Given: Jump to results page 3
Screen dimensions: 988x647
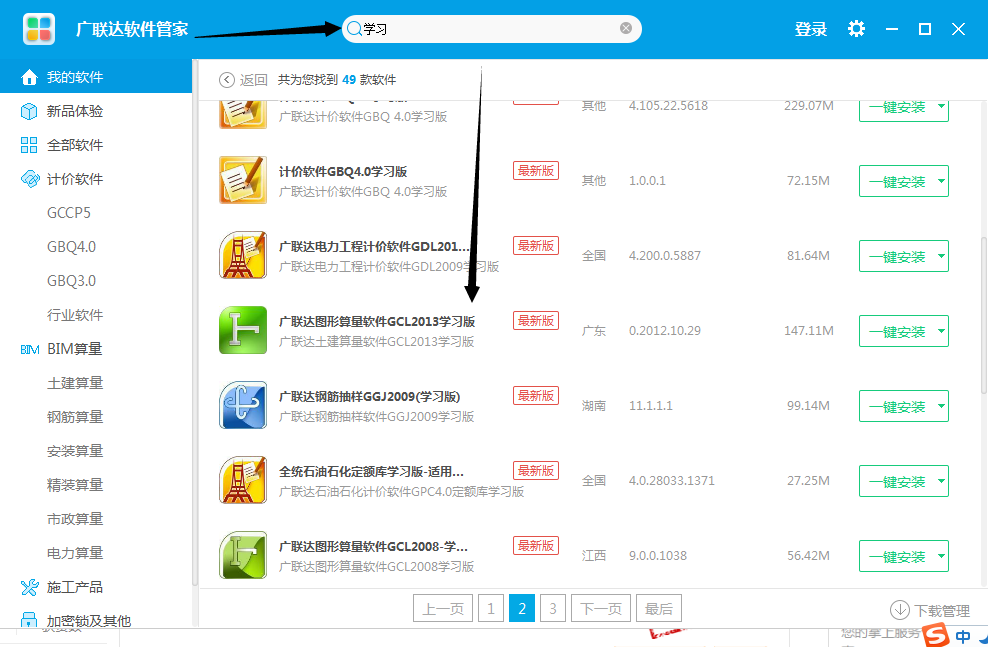Looking at the screenshot, I should point(553,609).
